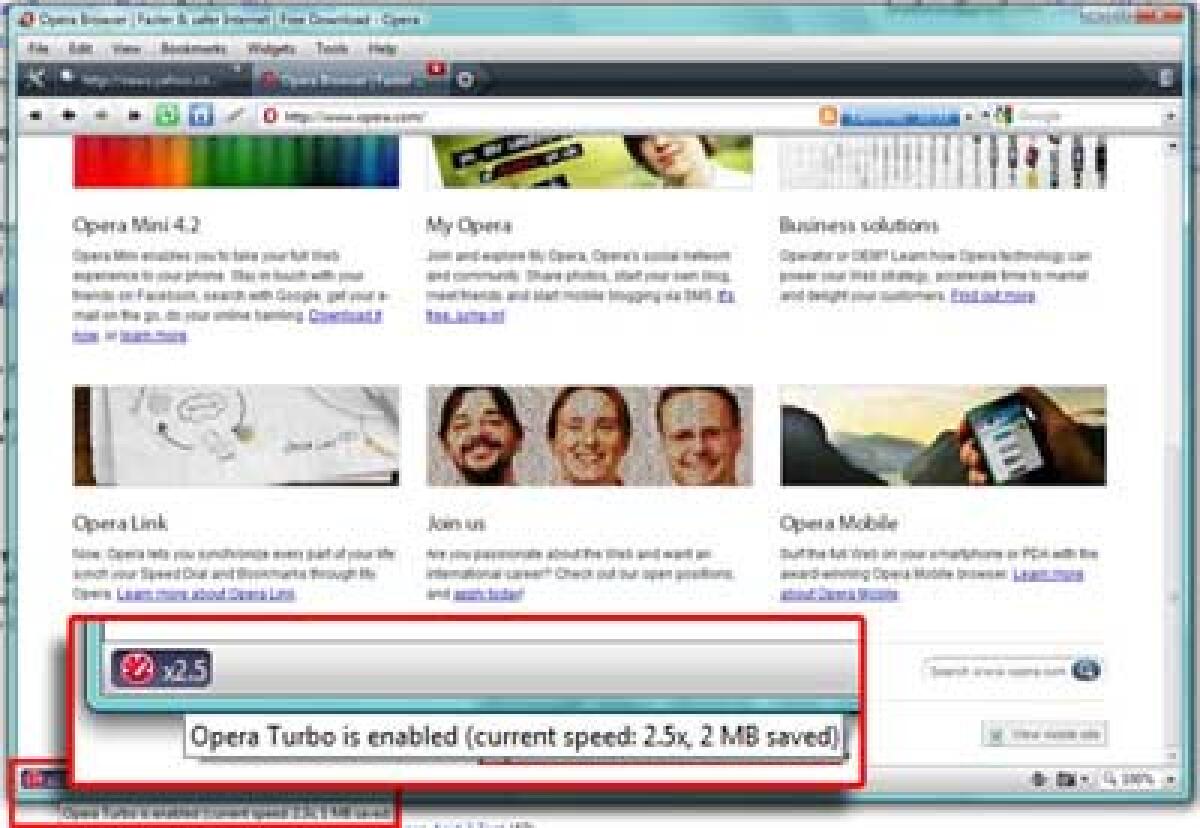
Task: Click the Opera Mini color bars image
Action: 236,164
